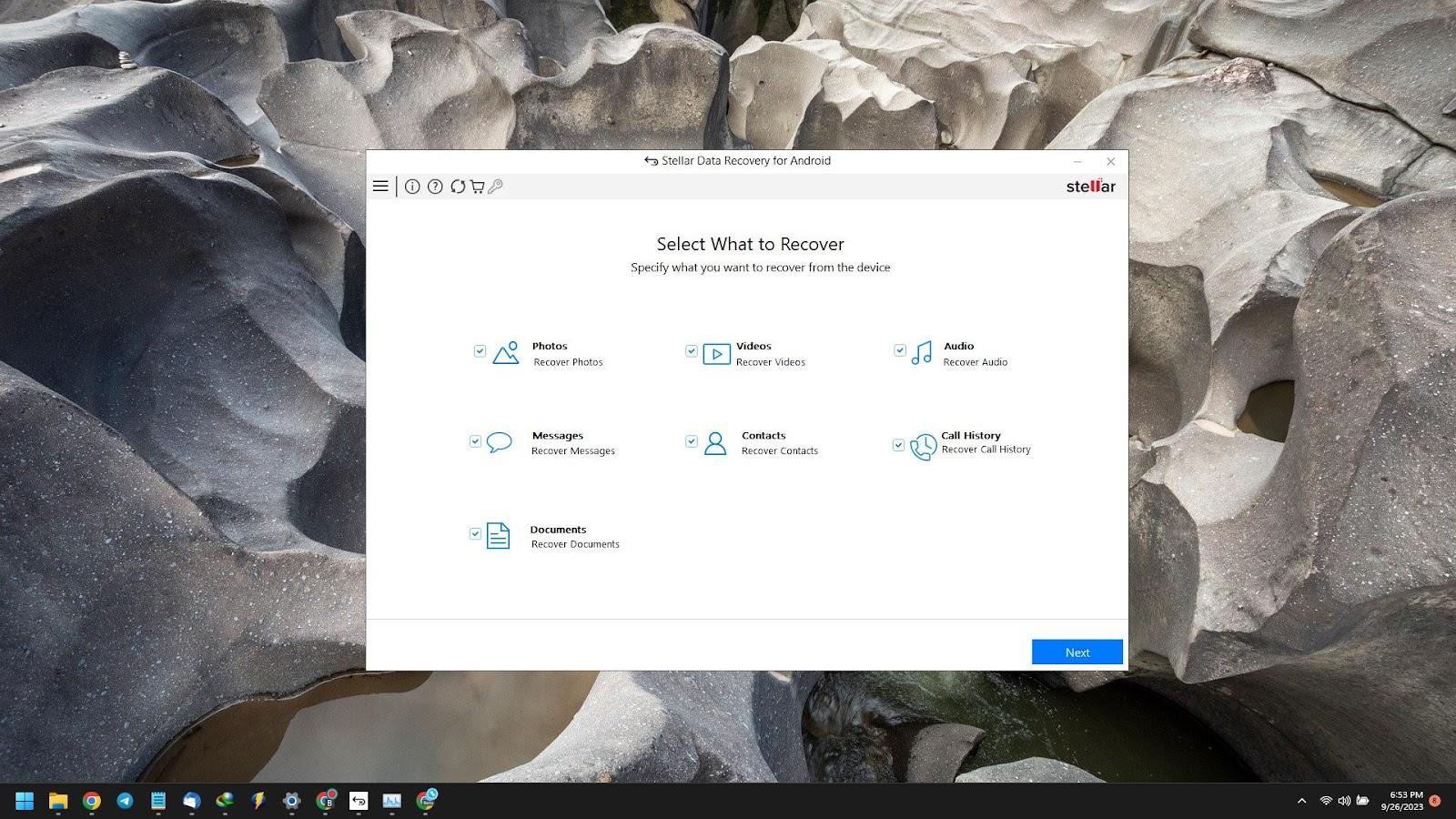Screen dimensions: 1456x819
Task: Toggle the Audio checkbox off
Action: 900,350
